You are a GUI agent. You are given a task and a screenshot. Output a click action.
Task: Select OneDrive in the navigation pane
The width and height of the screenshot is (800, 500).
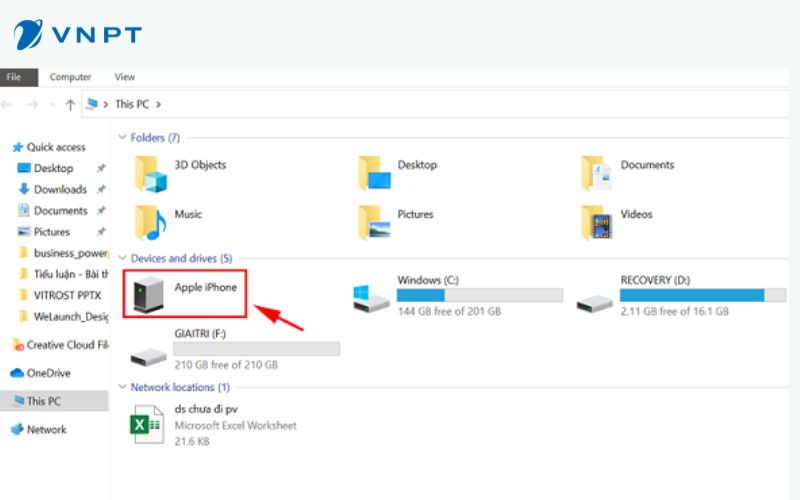(48, 373)
